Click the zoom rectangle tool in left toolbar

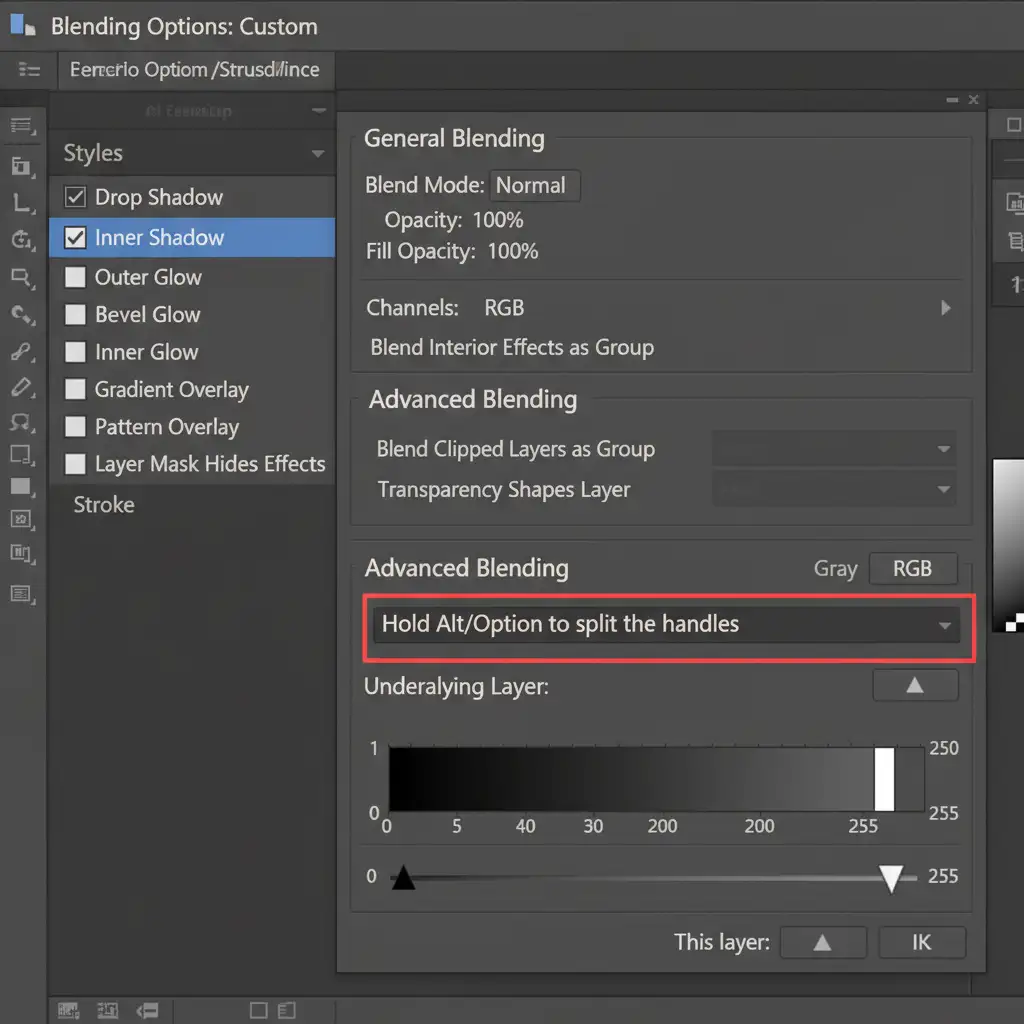click(x=21, y=276)
